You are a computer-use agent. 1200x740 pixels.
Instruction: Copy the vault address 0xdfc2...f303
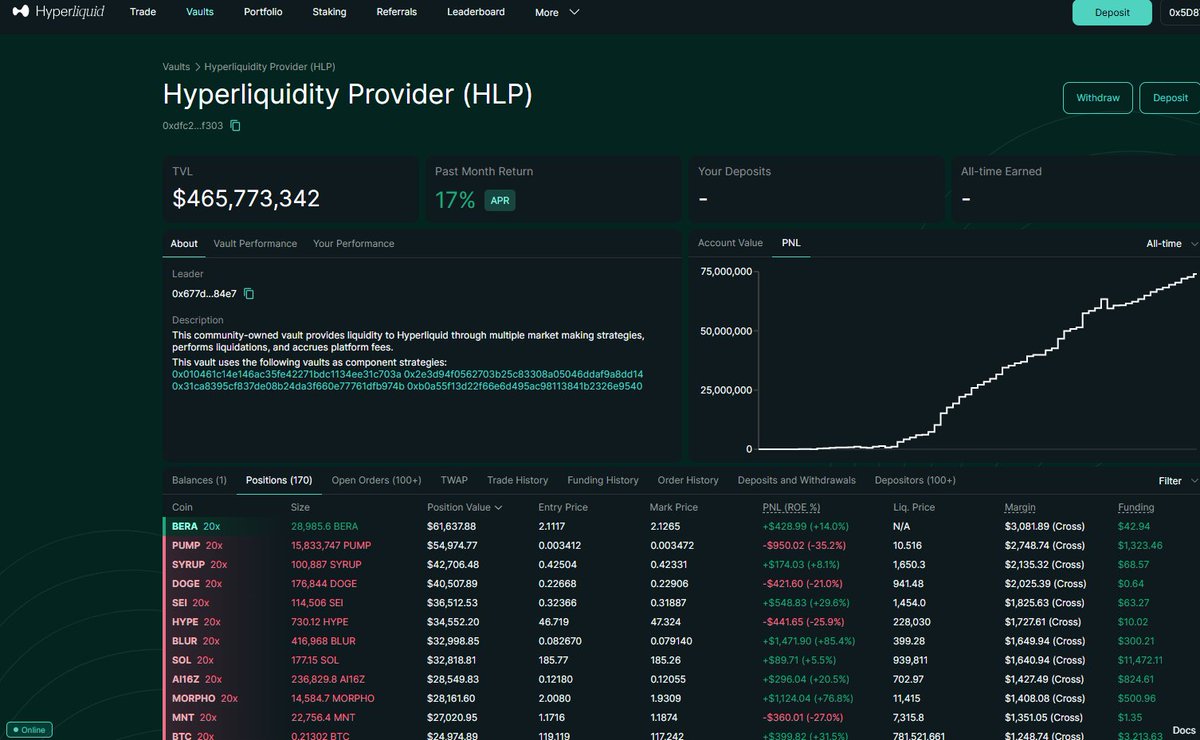pos(236,126)
